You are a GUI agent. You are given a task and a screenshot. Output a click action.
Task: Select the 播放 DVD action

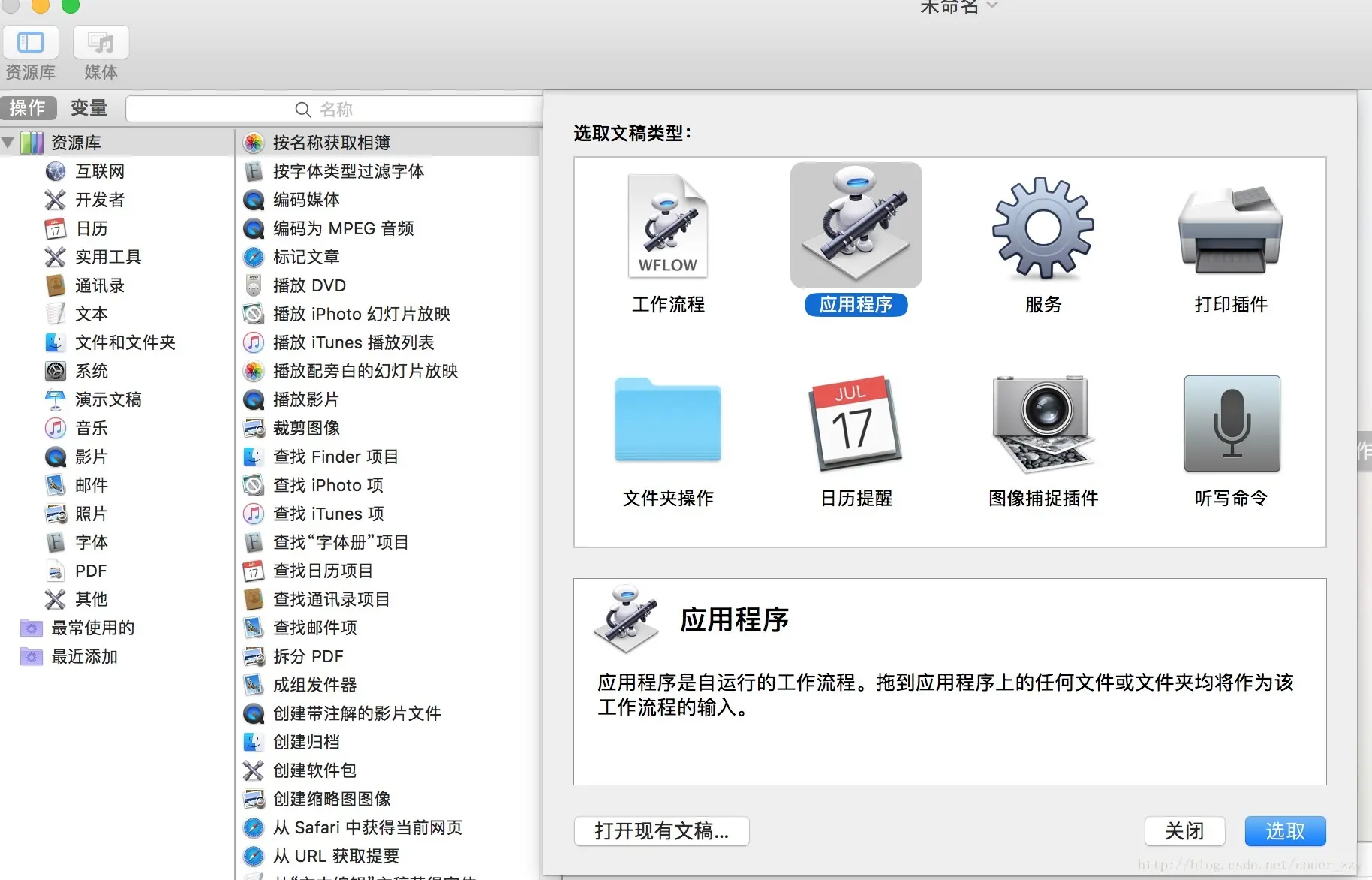(x=308, y=285)
